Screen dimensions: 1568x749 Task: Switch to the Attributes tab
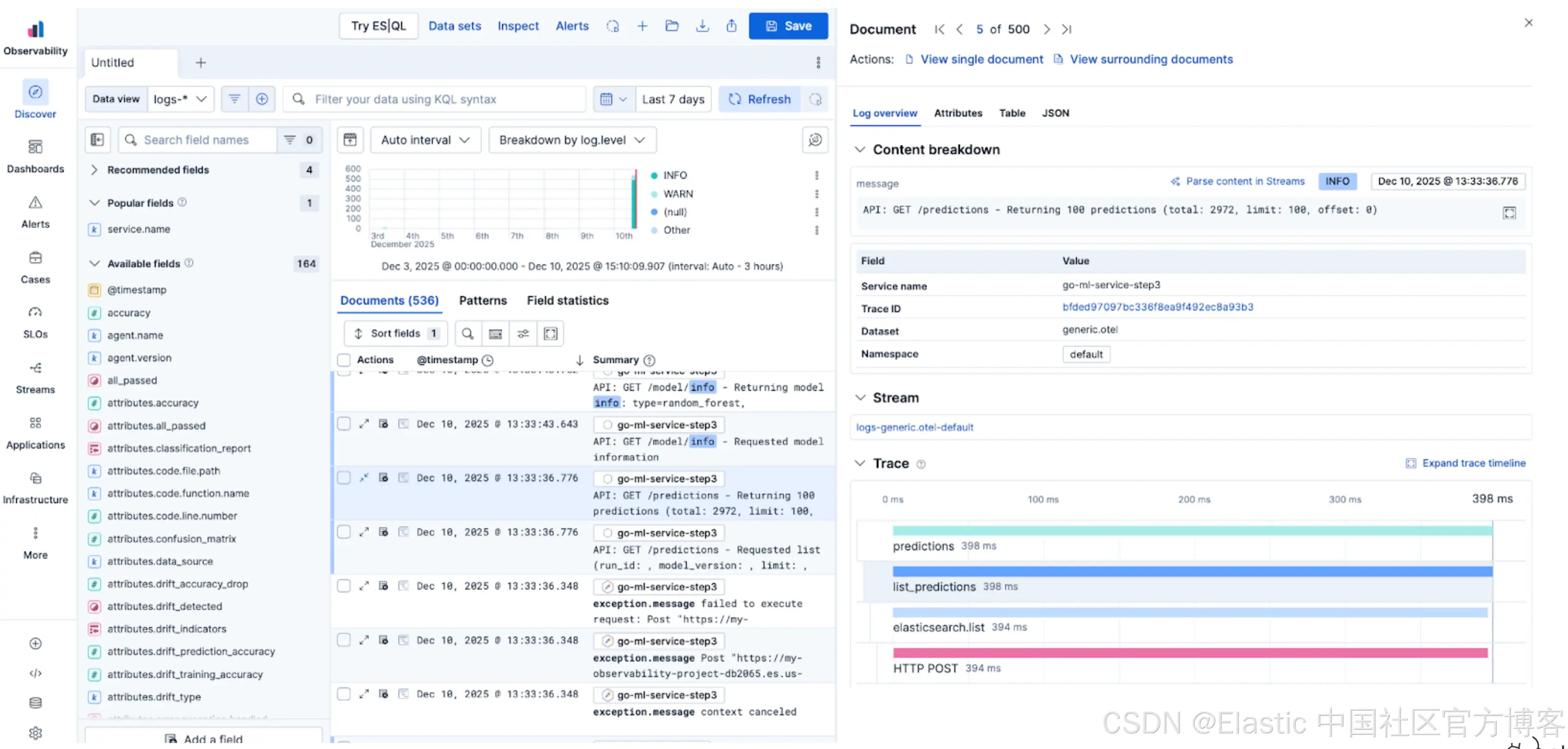pyautogui.click(x=958, y=113)
